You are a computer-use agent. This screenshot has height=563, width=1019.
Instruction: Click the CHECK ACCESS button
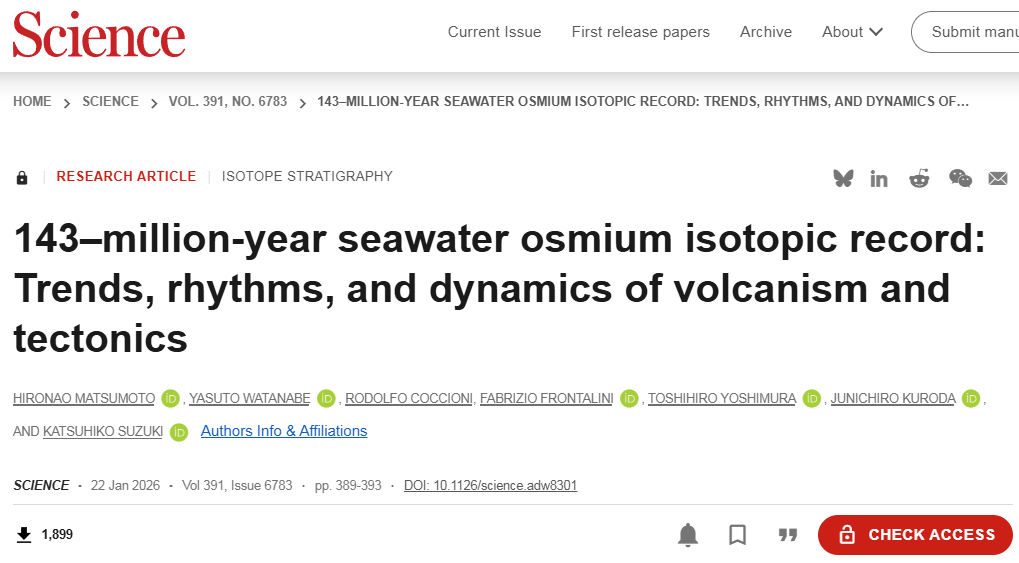tap(915, 535)
